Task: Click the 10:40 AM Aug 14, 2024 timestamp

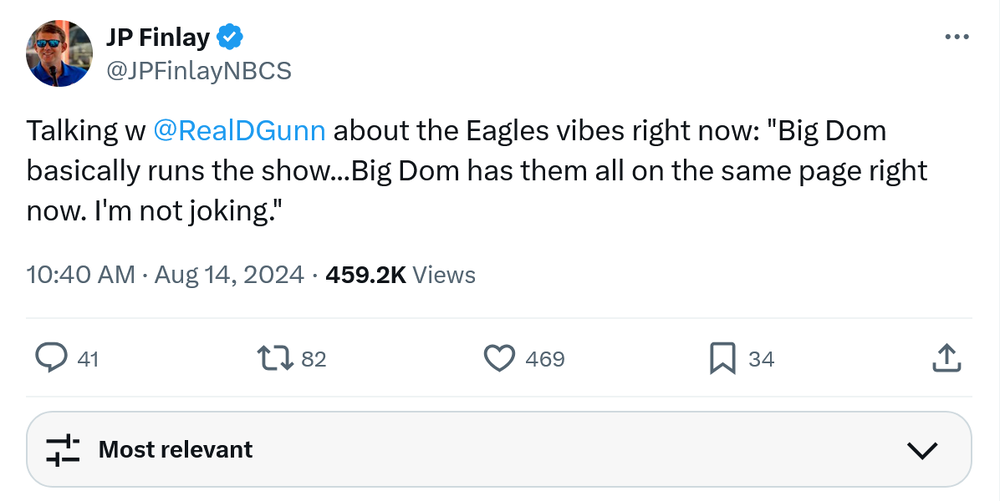Action: point(165,275)
